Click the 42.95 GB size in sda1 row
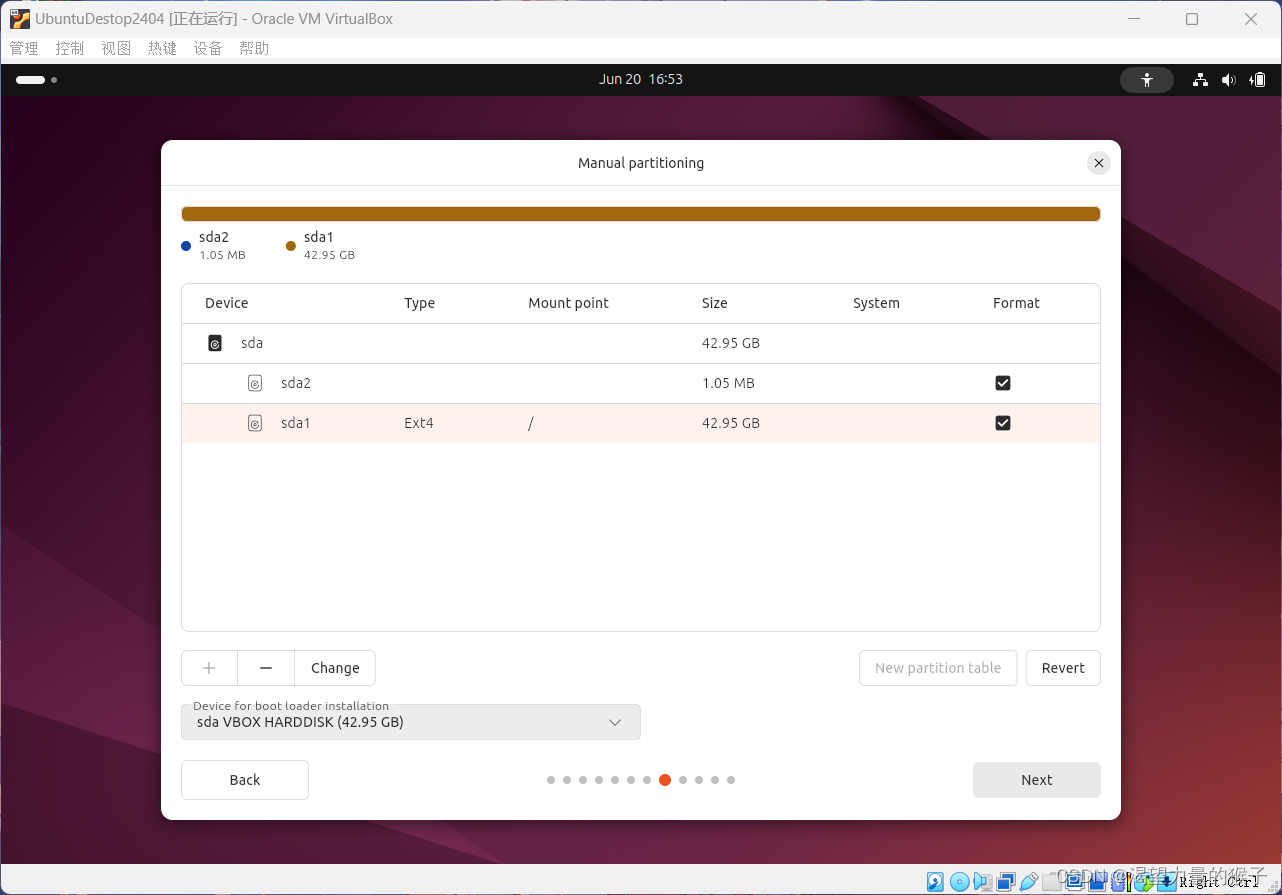 731,423
